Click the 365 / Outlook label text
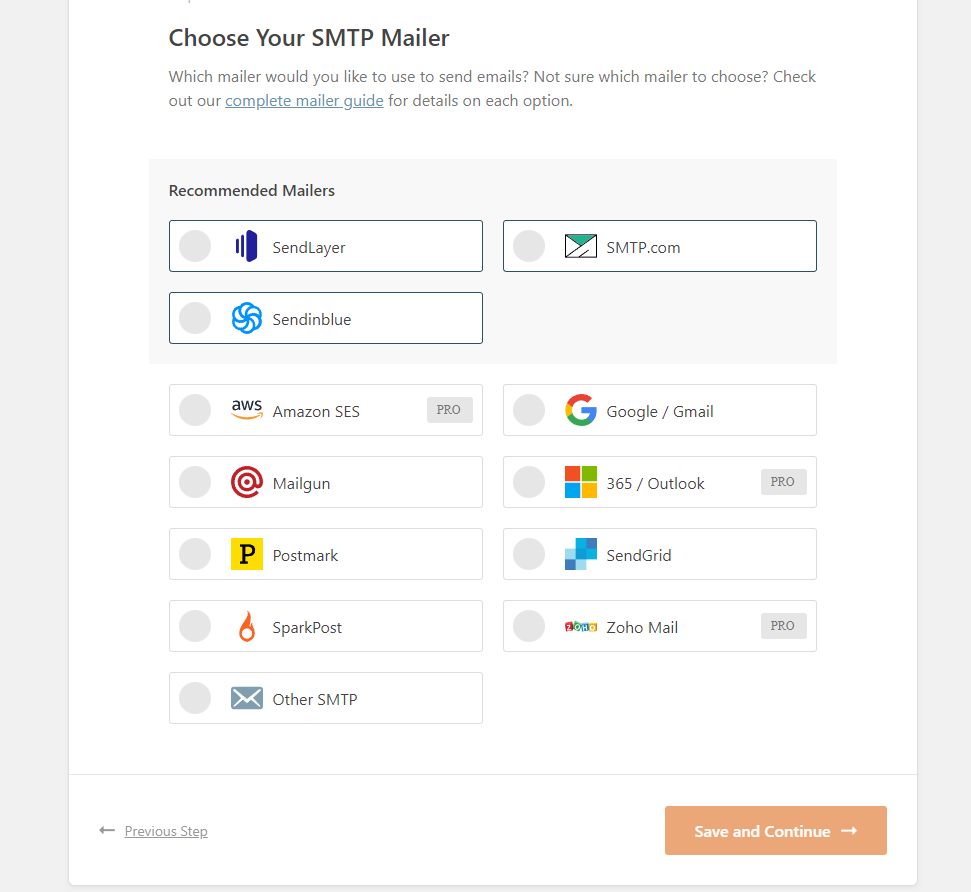The image size is (971, 892). coord(656,484)
